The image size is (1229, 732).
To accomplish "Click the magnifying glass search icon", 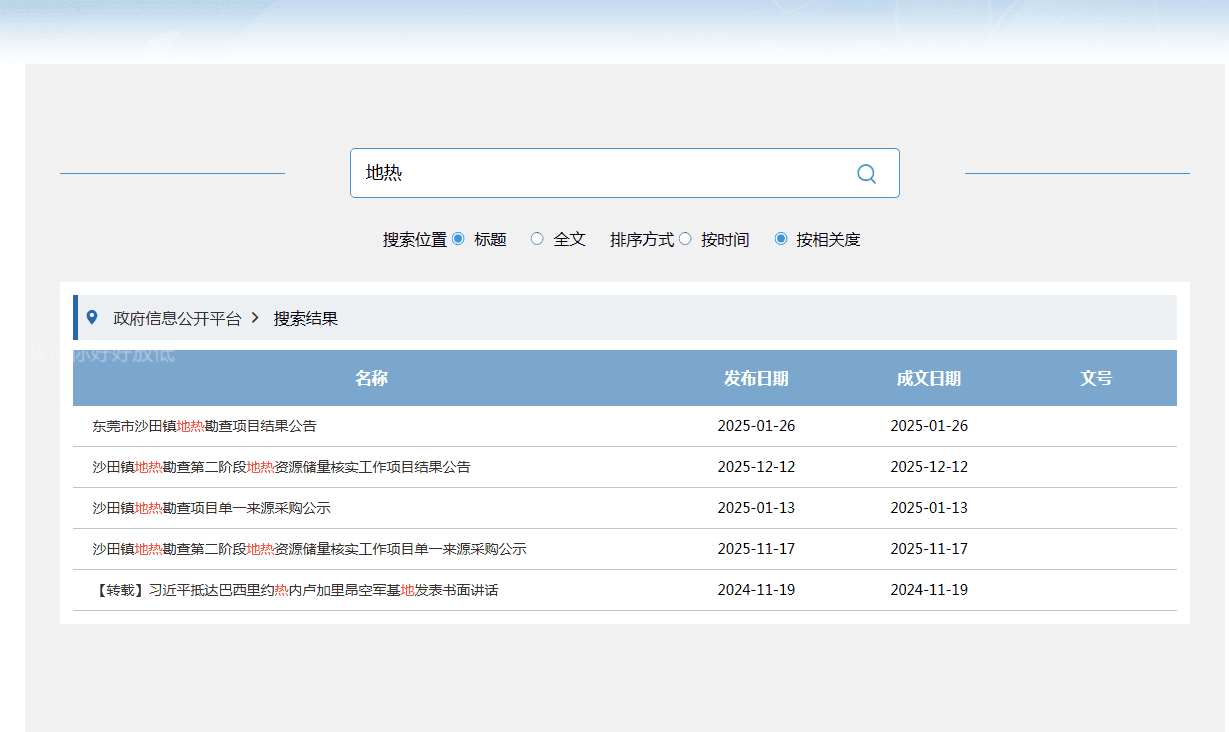I will pos(866,174).
